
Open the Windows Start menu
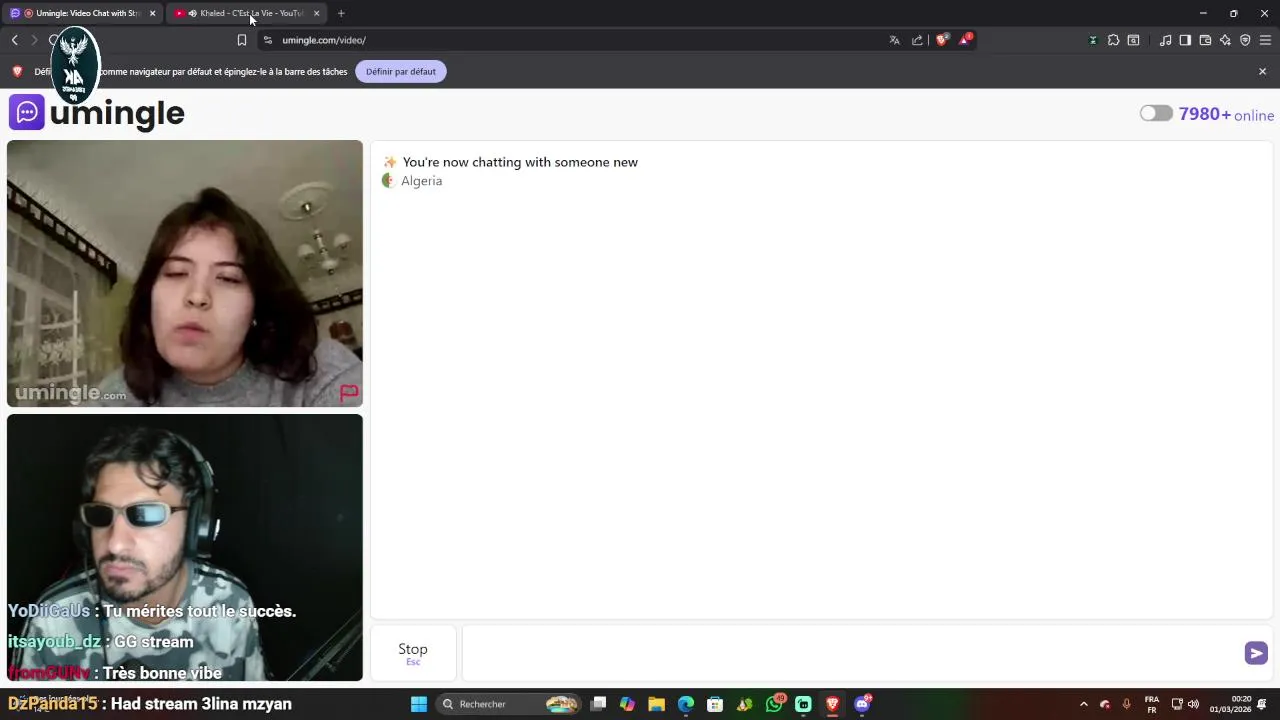point(419,704)
